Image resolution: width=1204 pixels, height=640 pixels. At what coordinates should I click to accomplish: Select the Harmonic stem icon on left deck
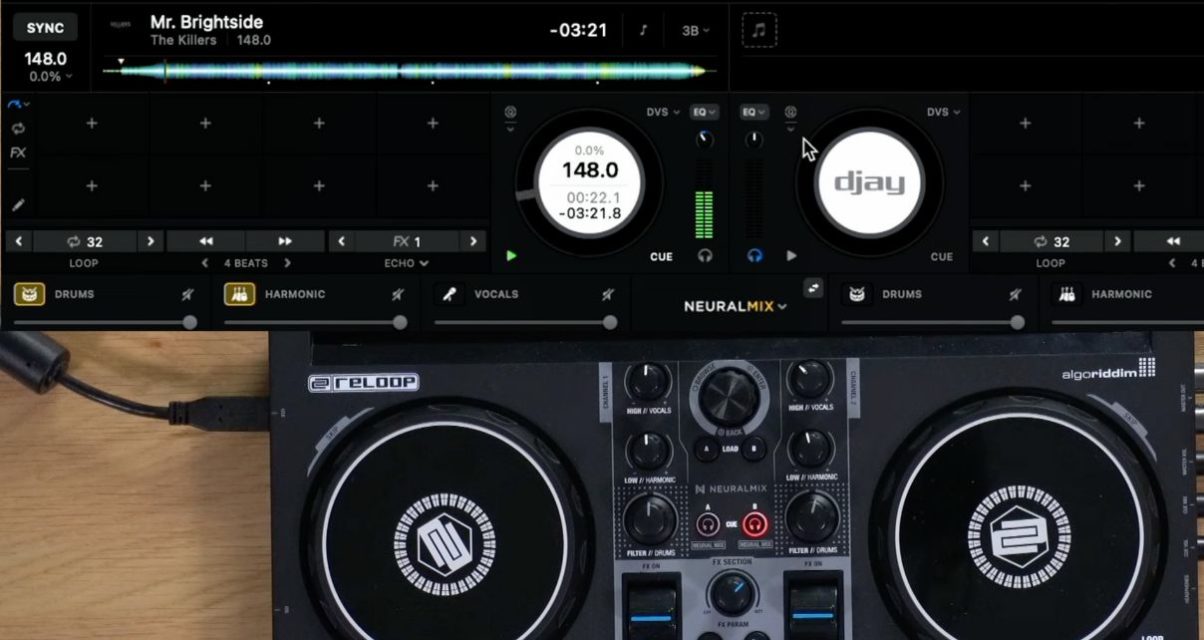(239, 293)
